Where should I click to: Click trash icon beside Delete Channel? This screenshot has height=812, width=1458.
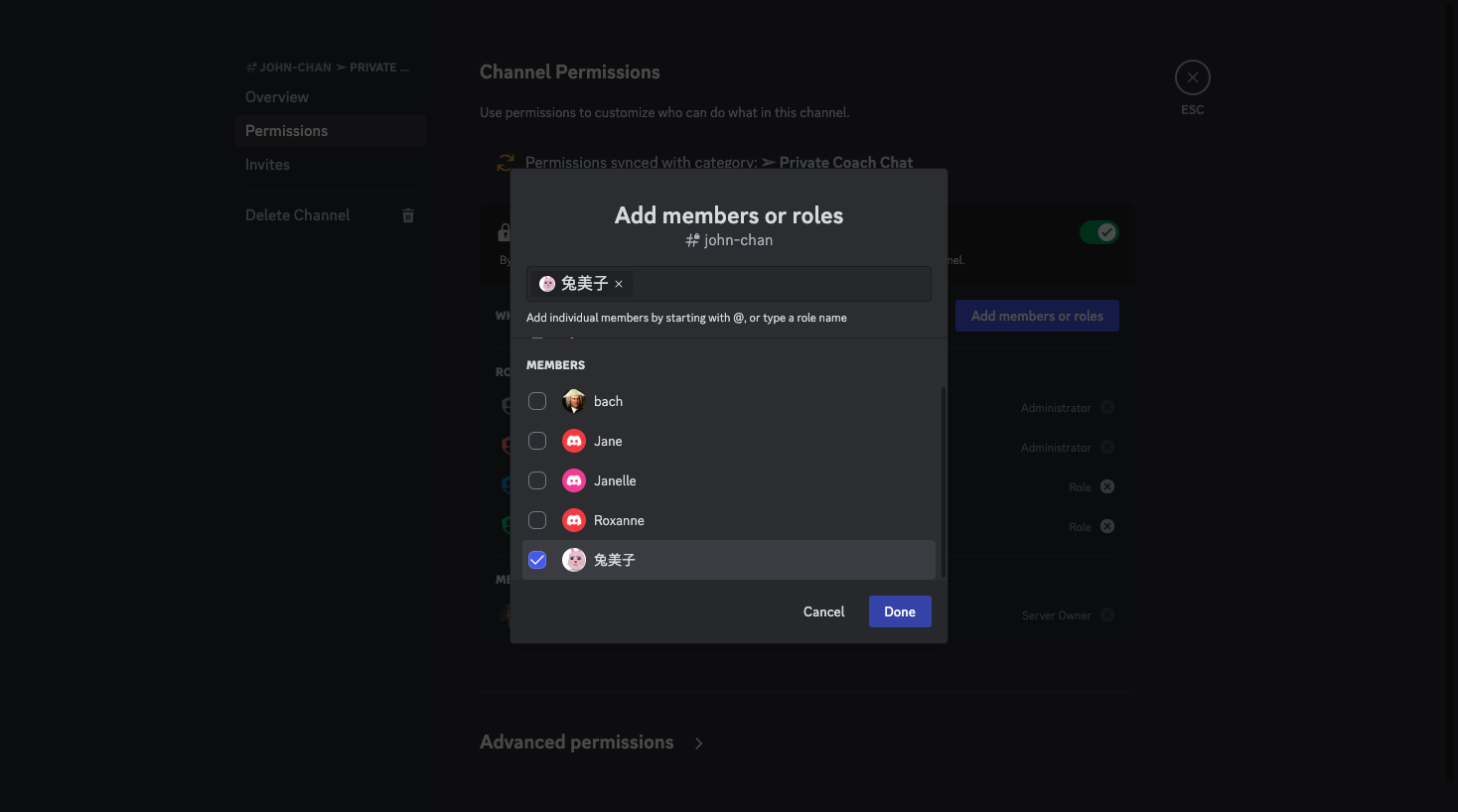coord(407,215)
